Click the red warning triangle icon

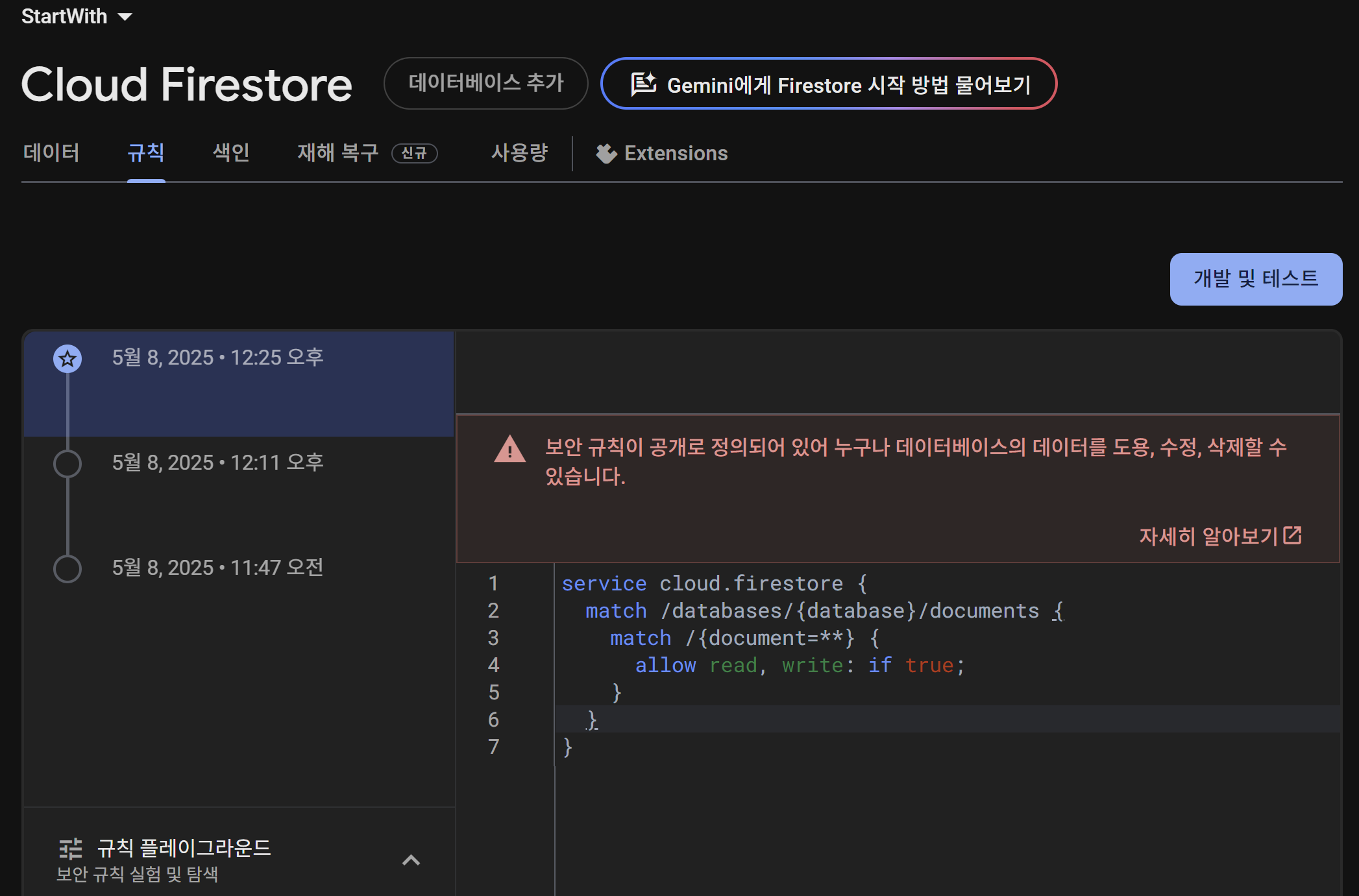[x=509, y=449]
